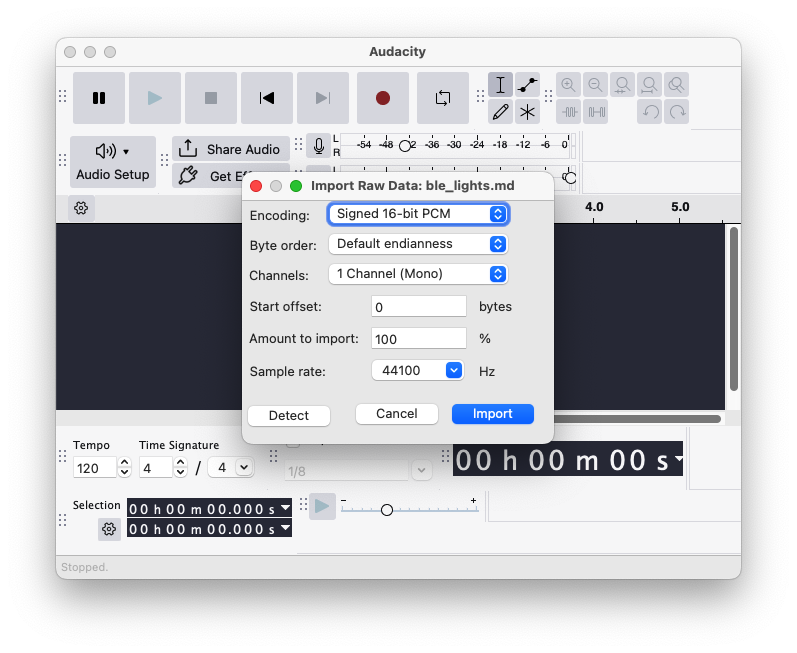Click the playback speed slider knob

coord(387,510)
